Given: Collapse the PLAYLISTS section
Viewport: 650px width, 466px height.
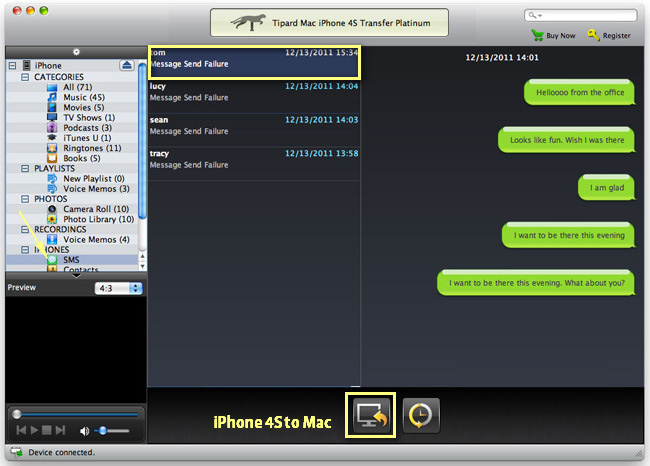Looking at the screenshot, I should click(x=25, y=168).
